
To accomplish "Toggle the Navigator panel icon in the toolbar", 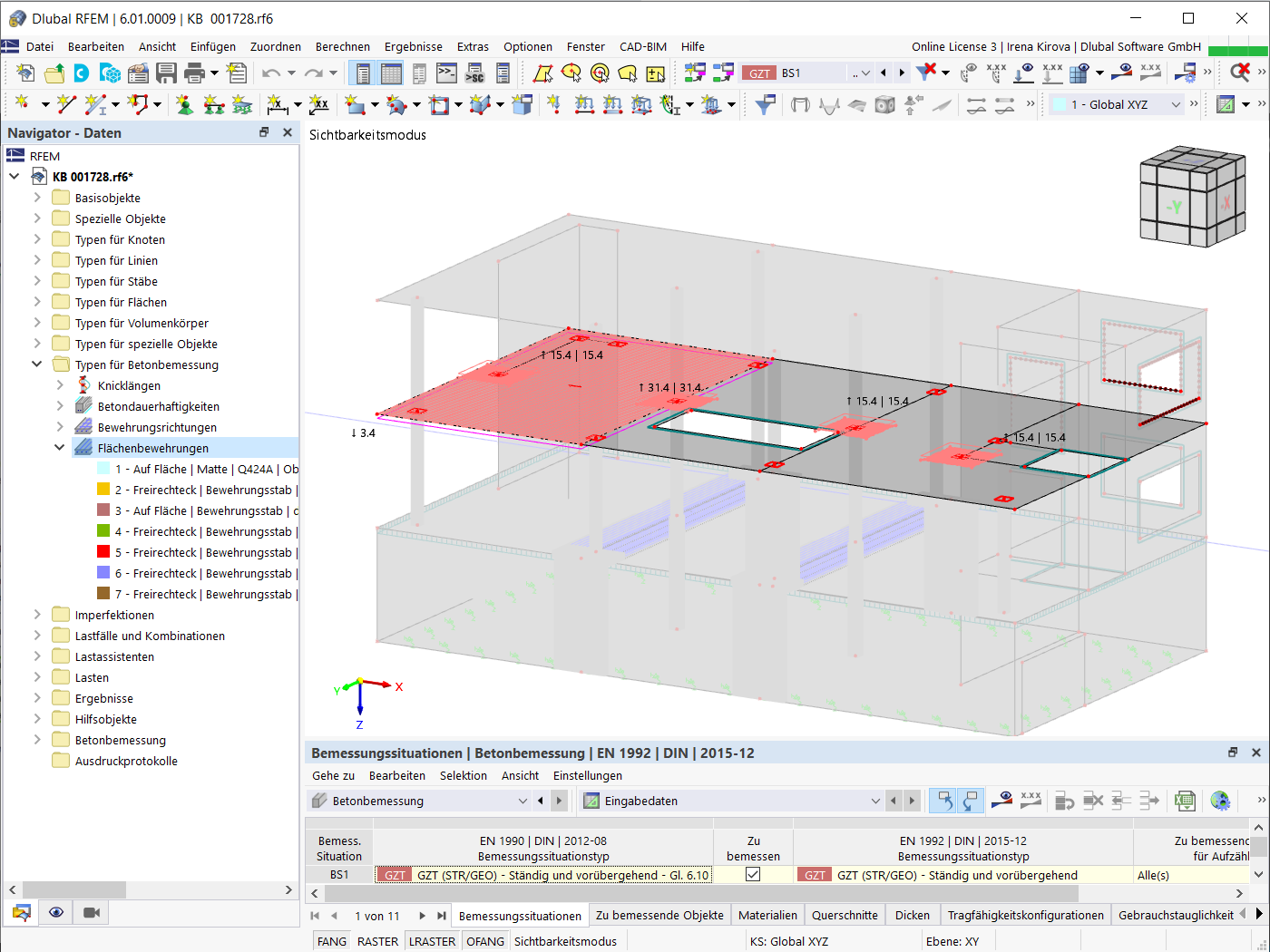I will [363, 73].
